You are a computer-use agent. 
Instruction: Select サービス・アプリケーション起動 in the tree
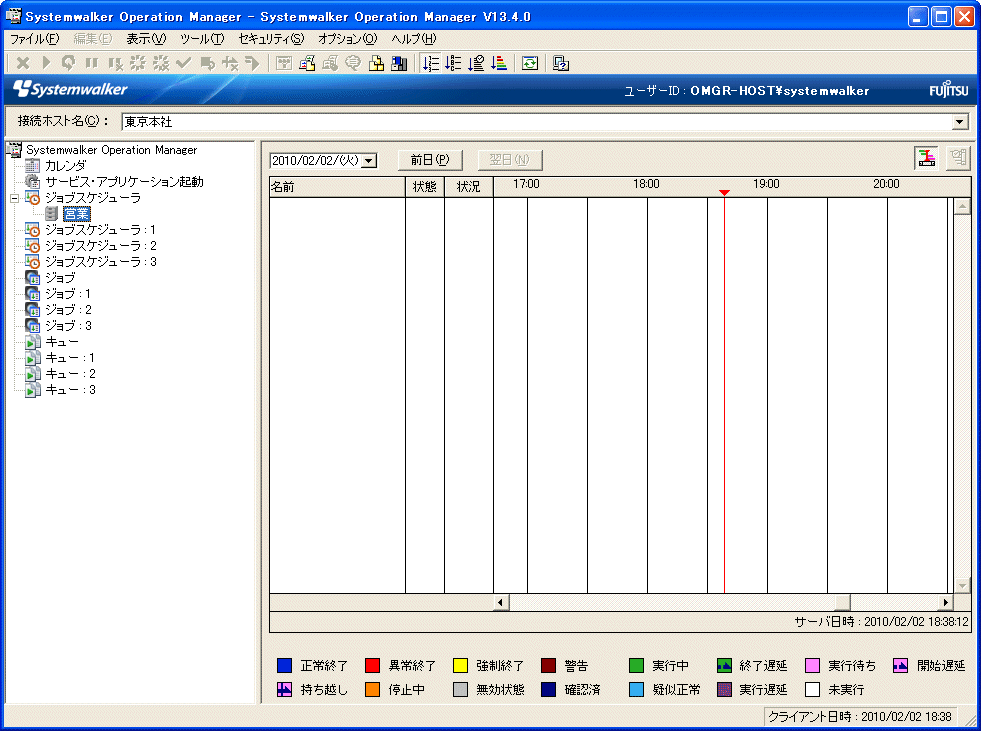pyautogui.click(x=124, y=182)
